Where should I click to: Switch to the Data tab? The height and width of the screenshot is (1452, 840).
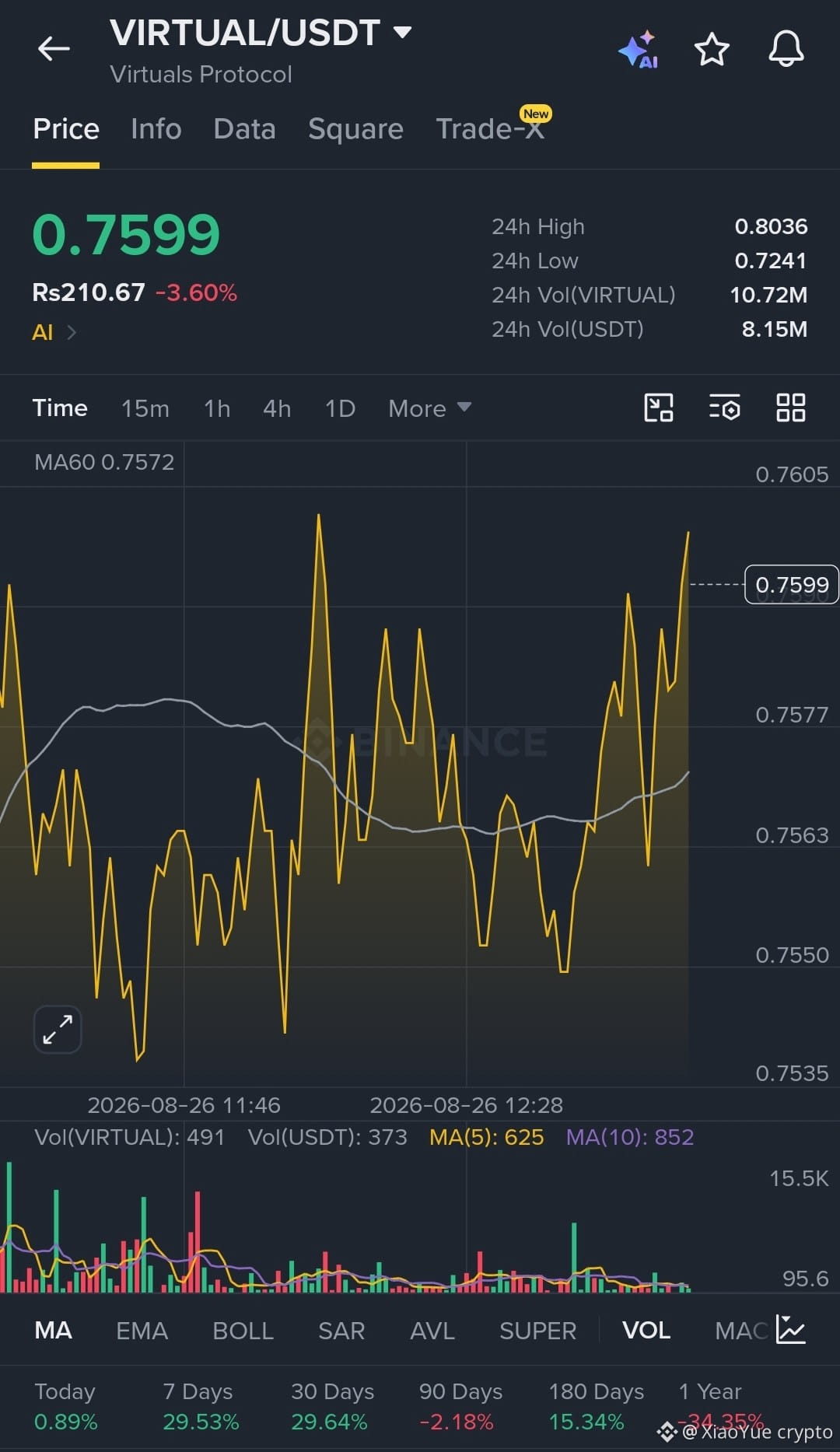[245, 129]
